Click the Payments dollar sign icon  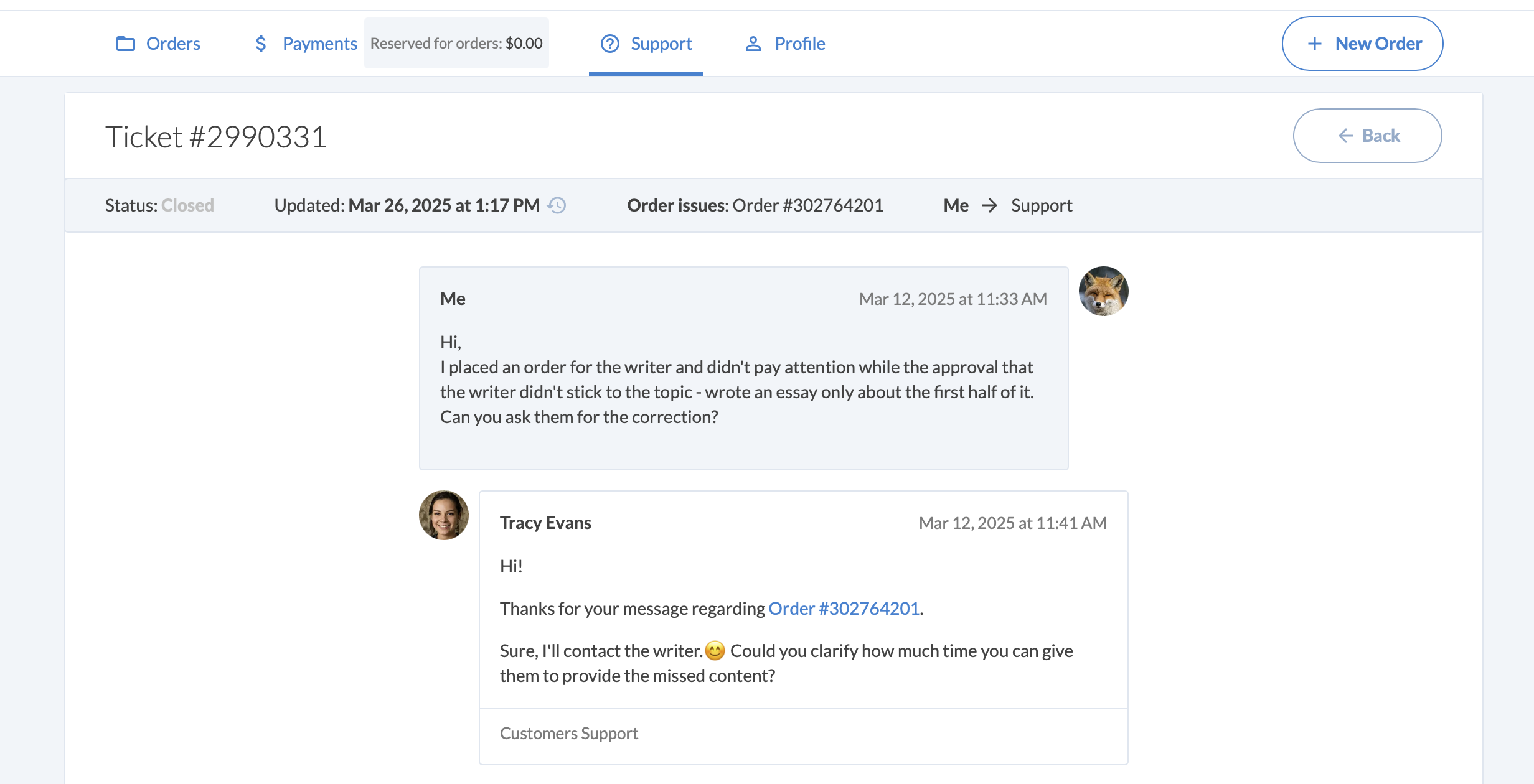(x=261, y=44)
